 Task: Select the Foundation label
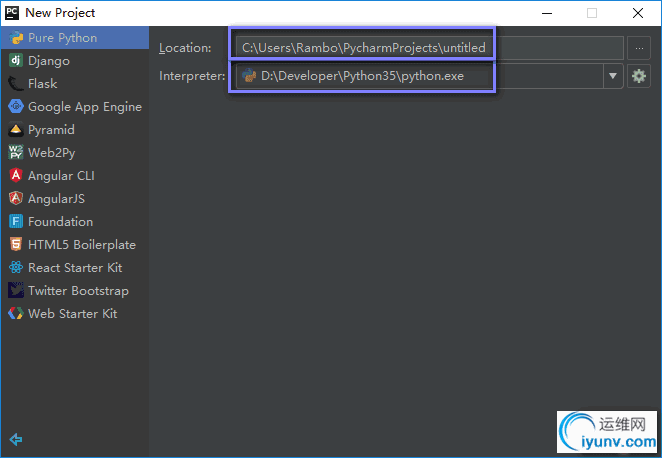(60, 222)
